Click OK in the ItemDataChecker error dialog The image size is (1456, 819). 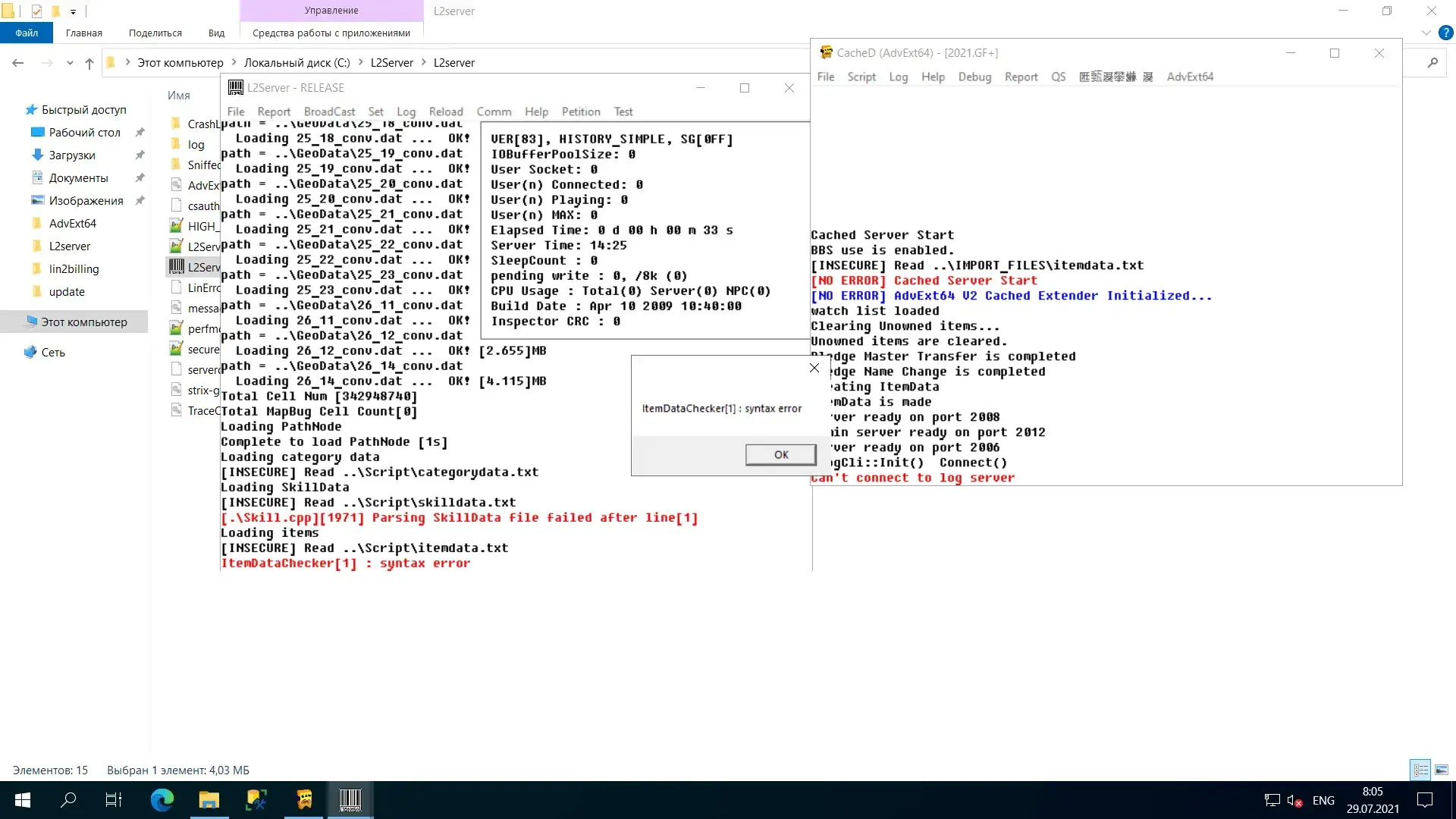tap(780, 454)
